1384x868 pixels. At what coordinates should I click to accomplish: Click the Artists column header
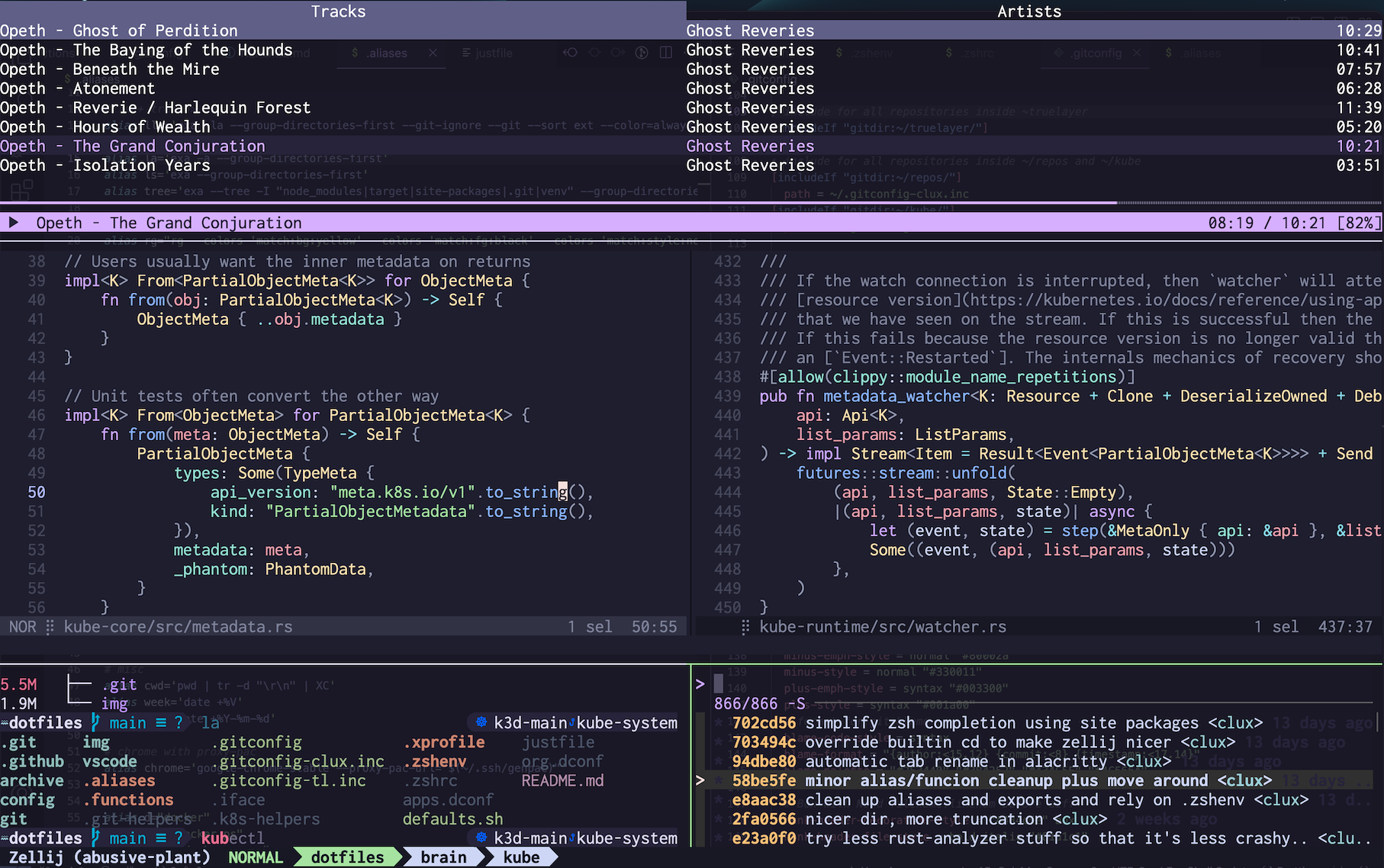coord(1029,11)
